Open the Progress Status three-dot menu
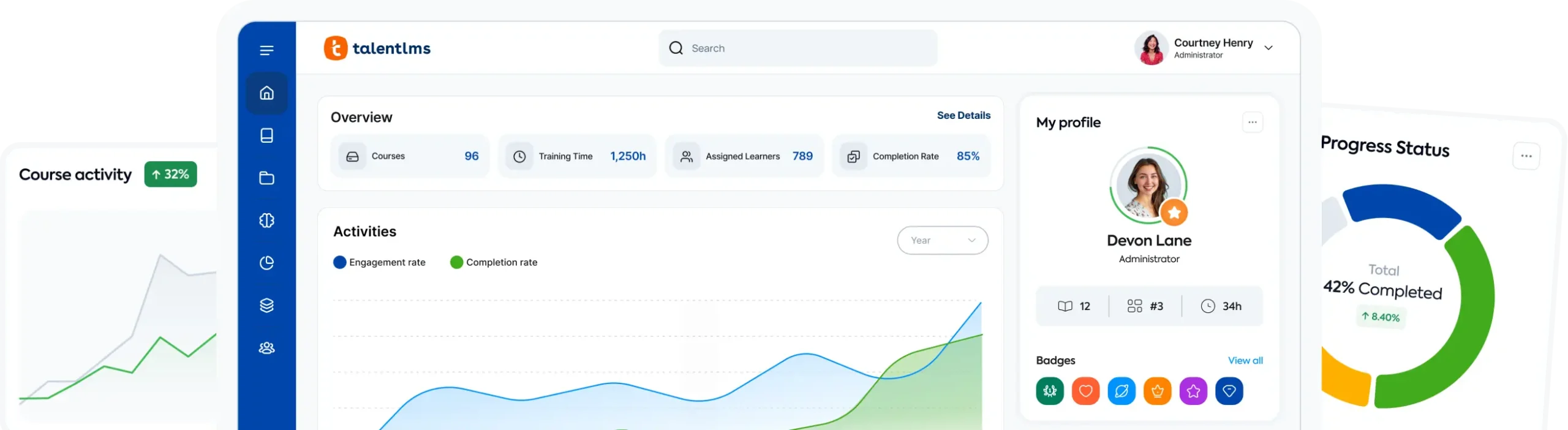This screenshot has height=430, width=1568. (x=1526, y=156)
